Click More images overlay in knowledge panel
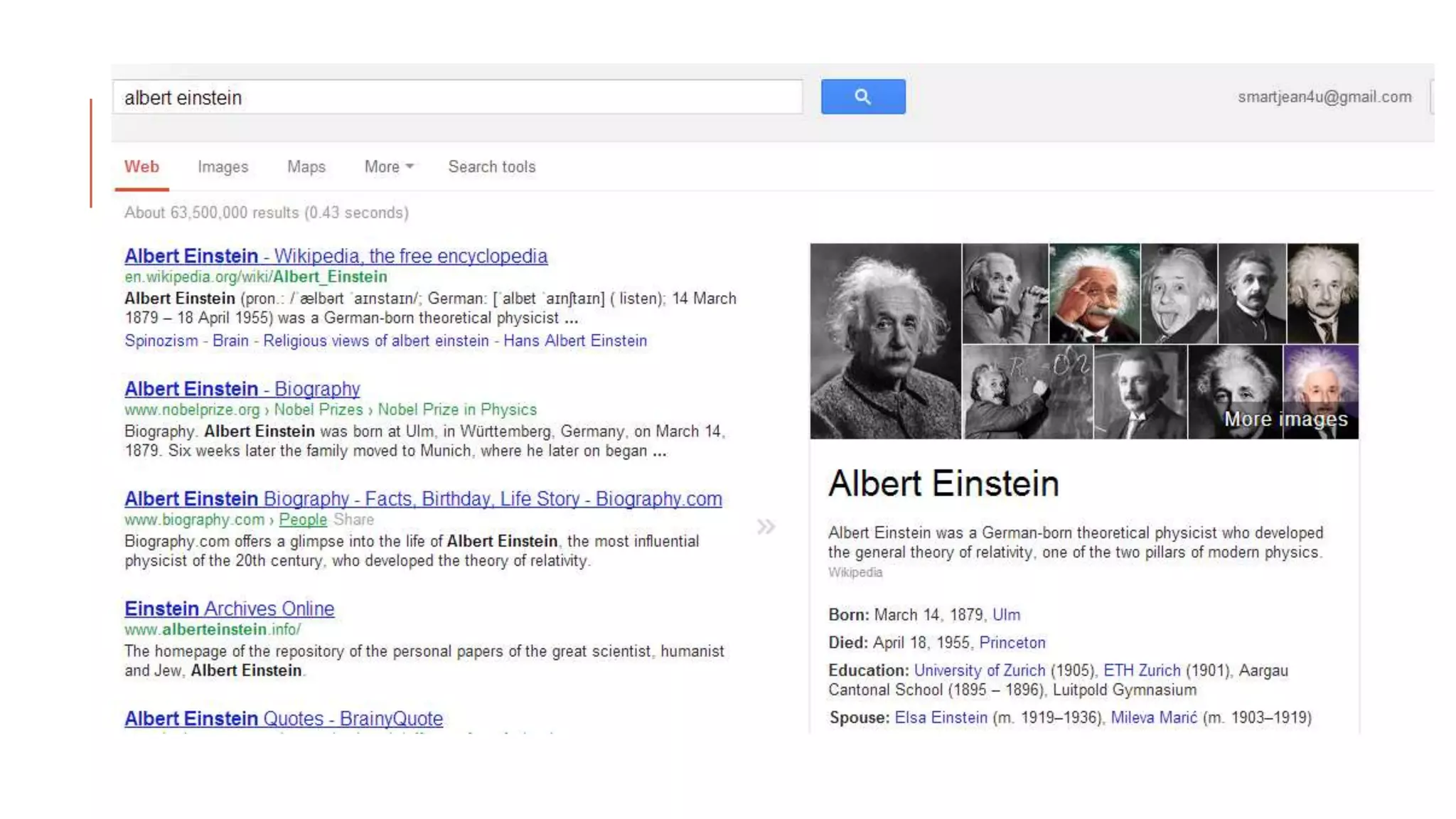 (x=1285, y=419)
